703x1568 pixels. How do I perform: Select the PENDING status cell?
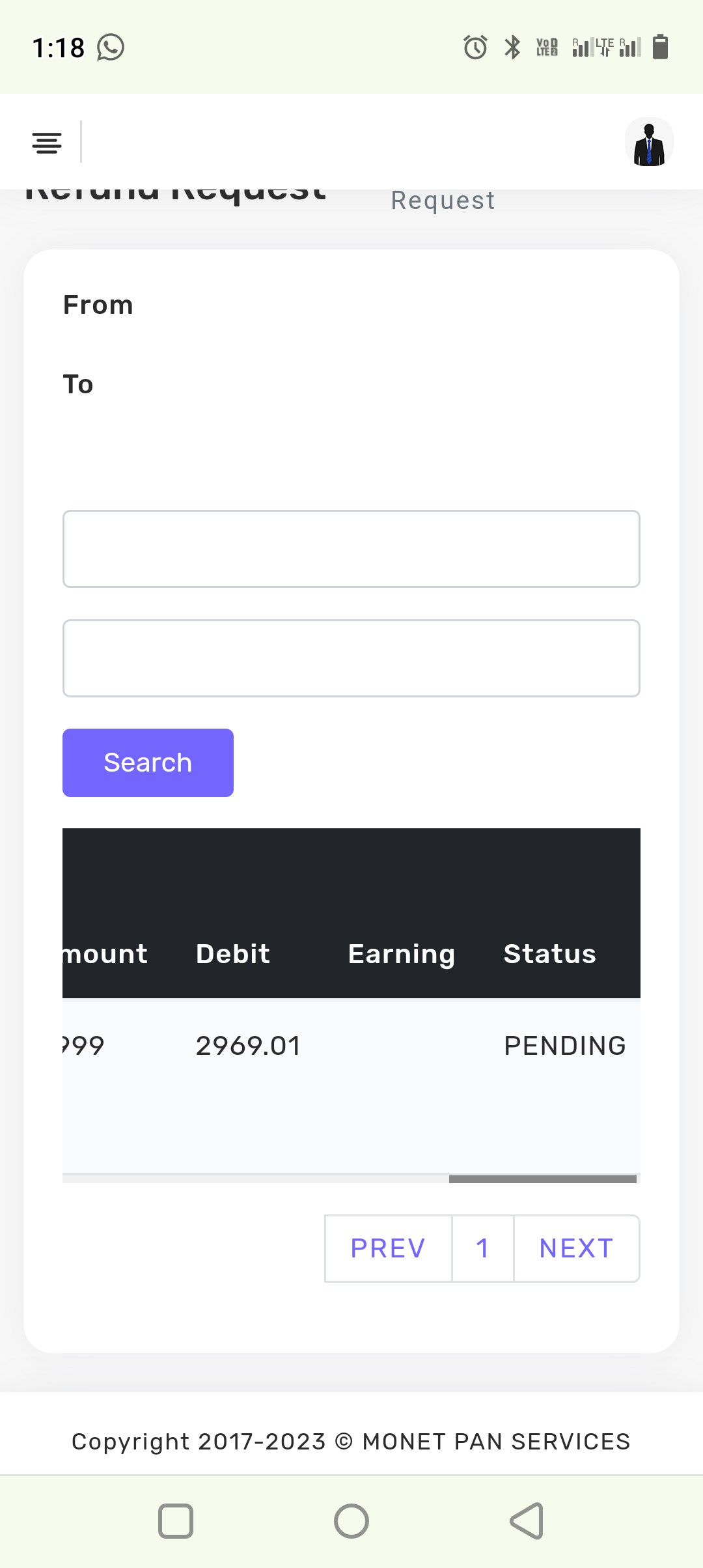click(565, 1046)
